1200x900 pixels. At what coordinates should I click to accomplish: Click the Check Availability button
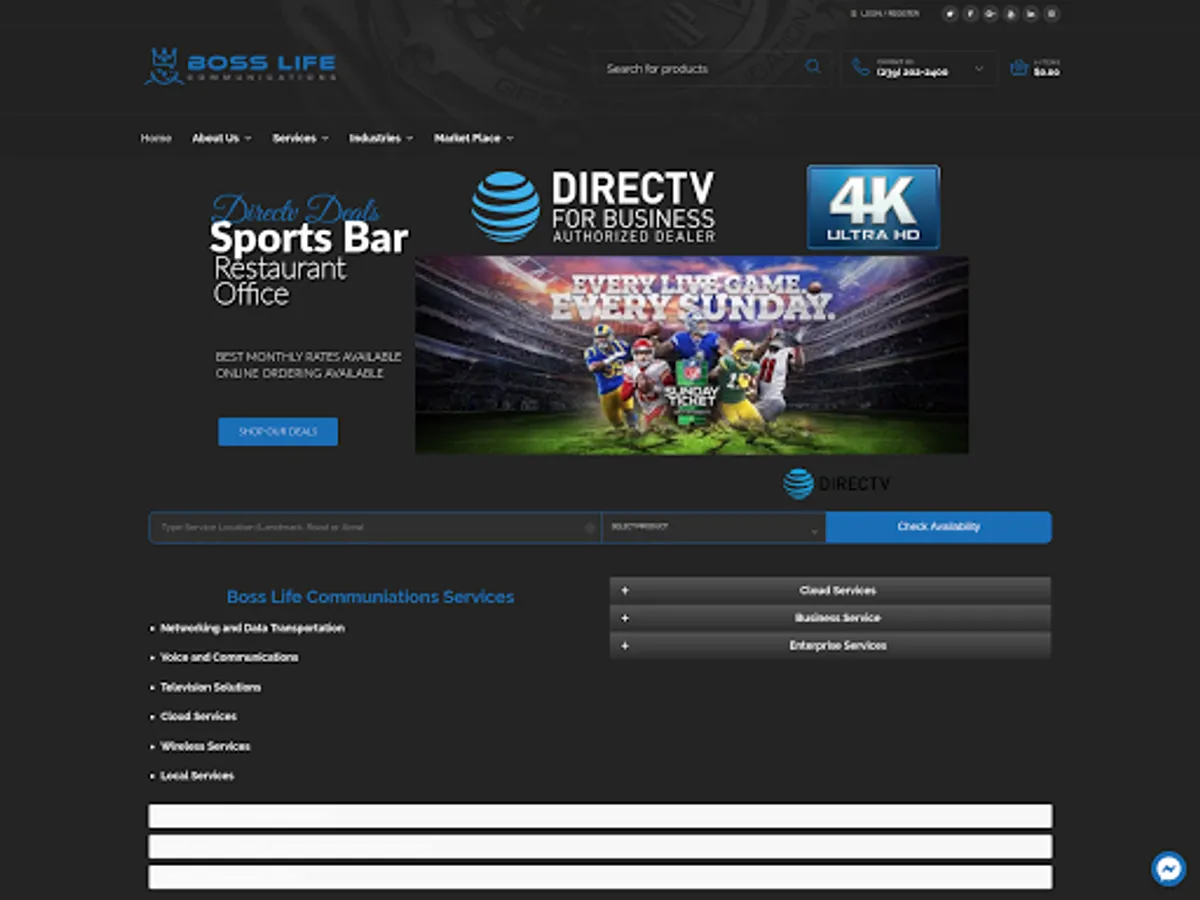coord(939,527)
